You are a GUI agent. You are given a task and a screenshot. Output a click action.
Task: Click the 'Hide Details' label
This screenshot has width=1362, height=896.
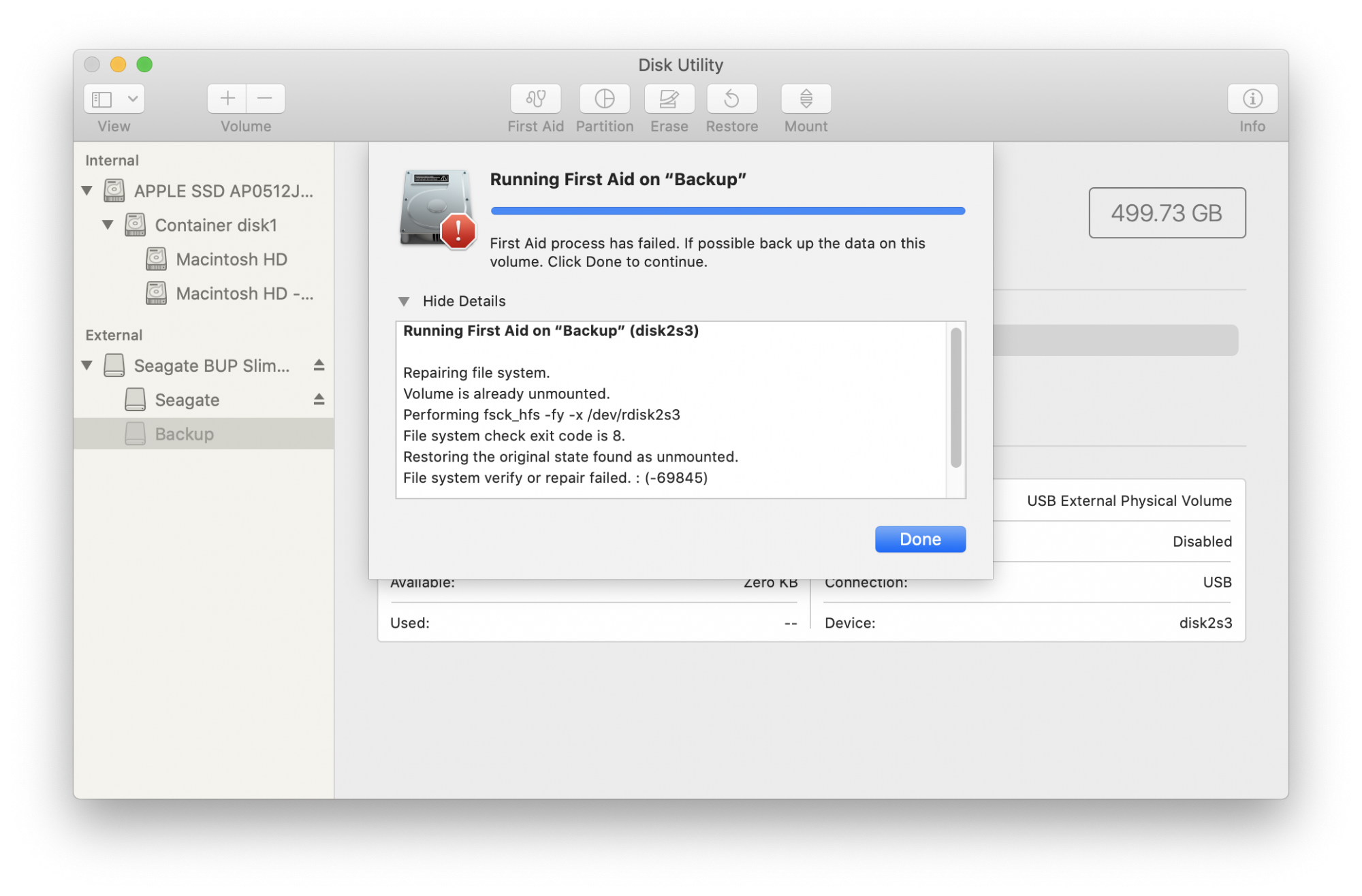pos(464,301)
